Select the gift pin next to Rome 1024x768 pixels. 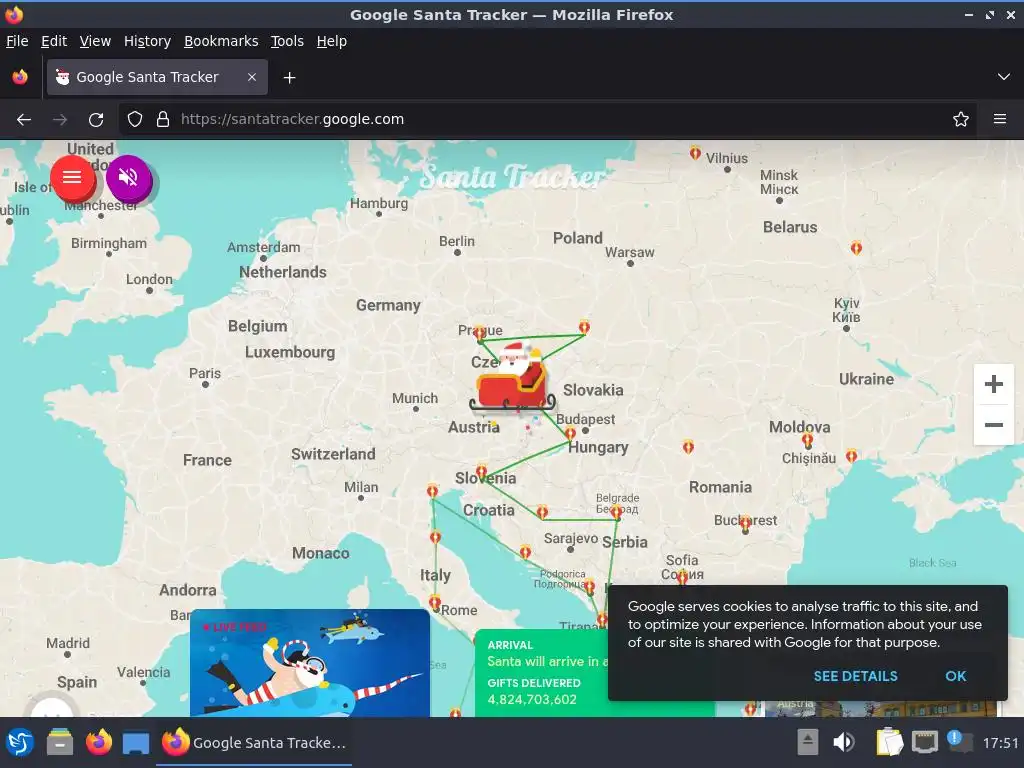[x=434, y=602]
